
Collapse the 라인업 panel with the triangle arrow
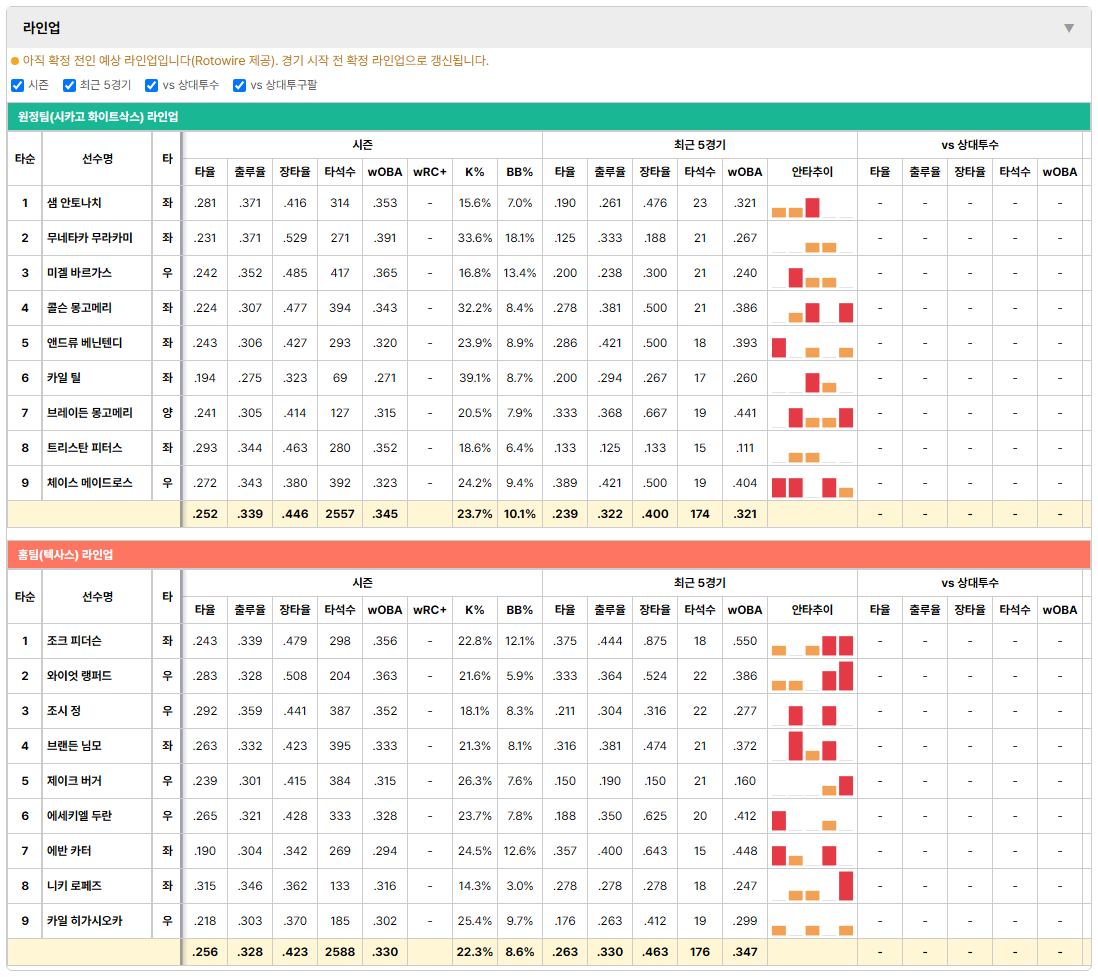click(x=1069, y=28)
